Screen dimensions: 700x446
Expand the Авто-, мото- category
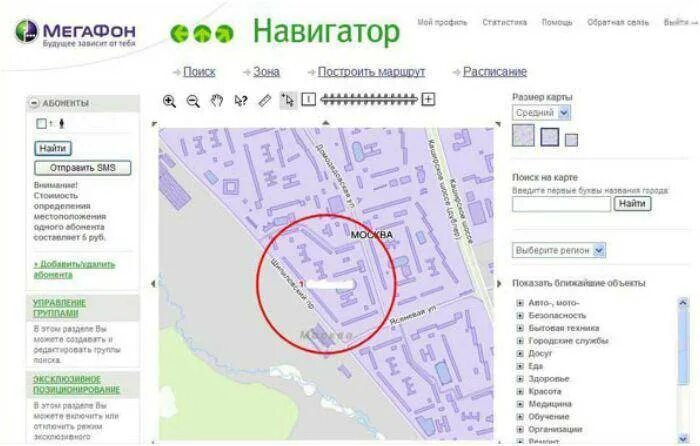point(520,303)
